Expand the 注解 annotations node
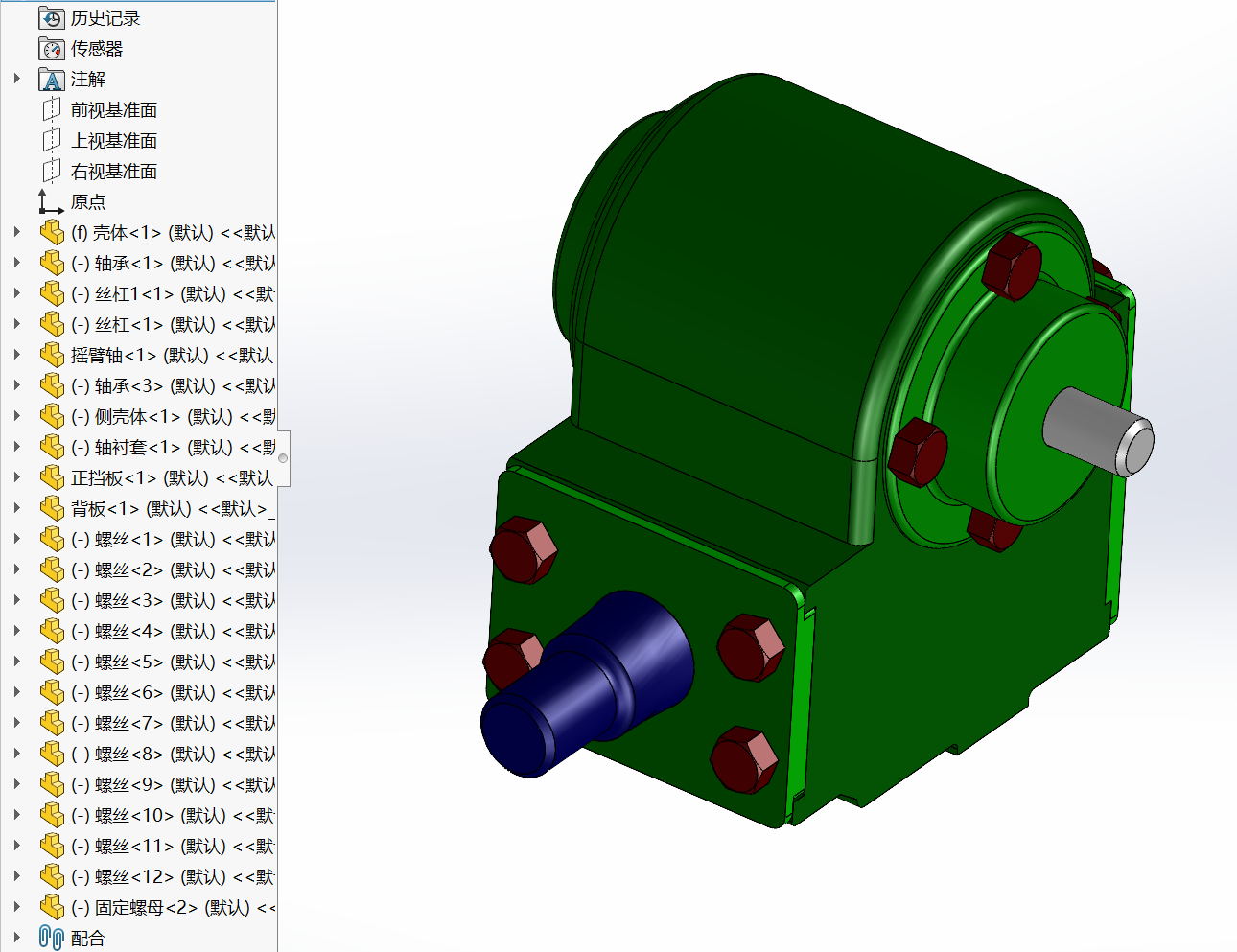 [x=17, y=79]
